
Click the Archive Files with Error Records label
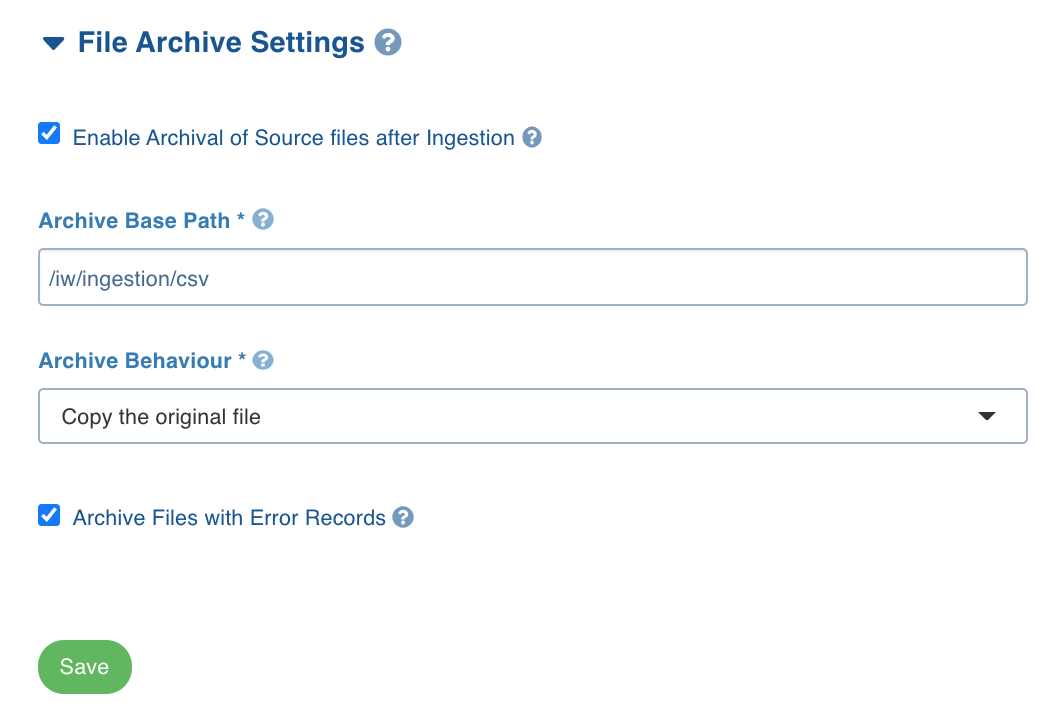click(229, 518)
